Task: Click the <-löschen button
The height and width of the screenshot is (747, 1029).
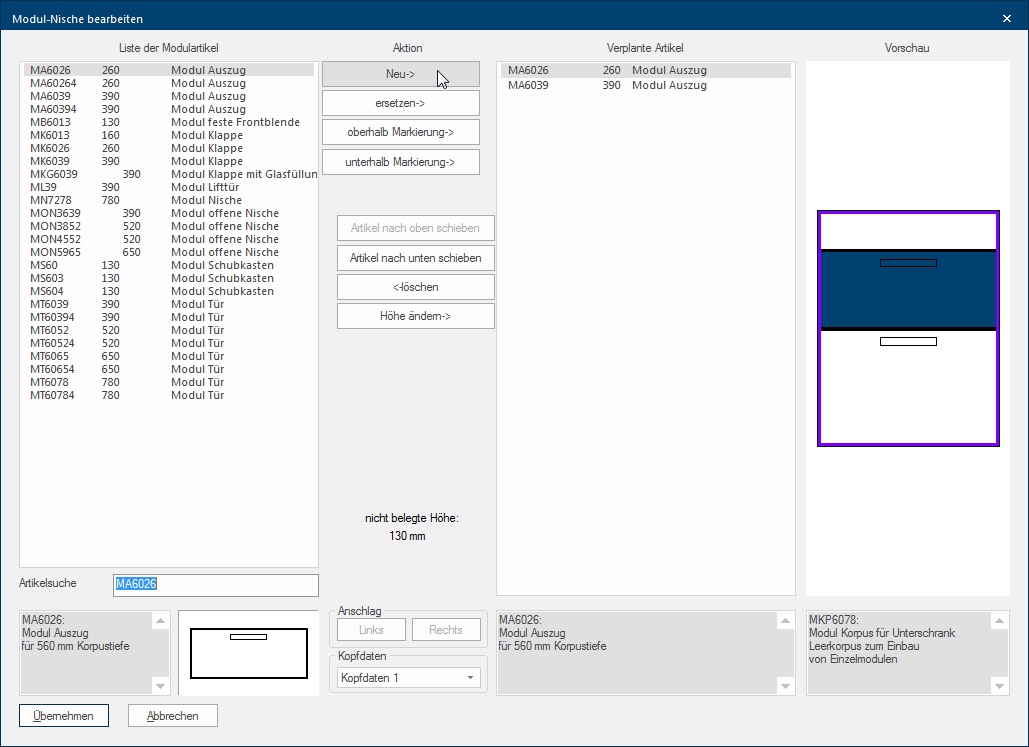Action: (415, 287)
